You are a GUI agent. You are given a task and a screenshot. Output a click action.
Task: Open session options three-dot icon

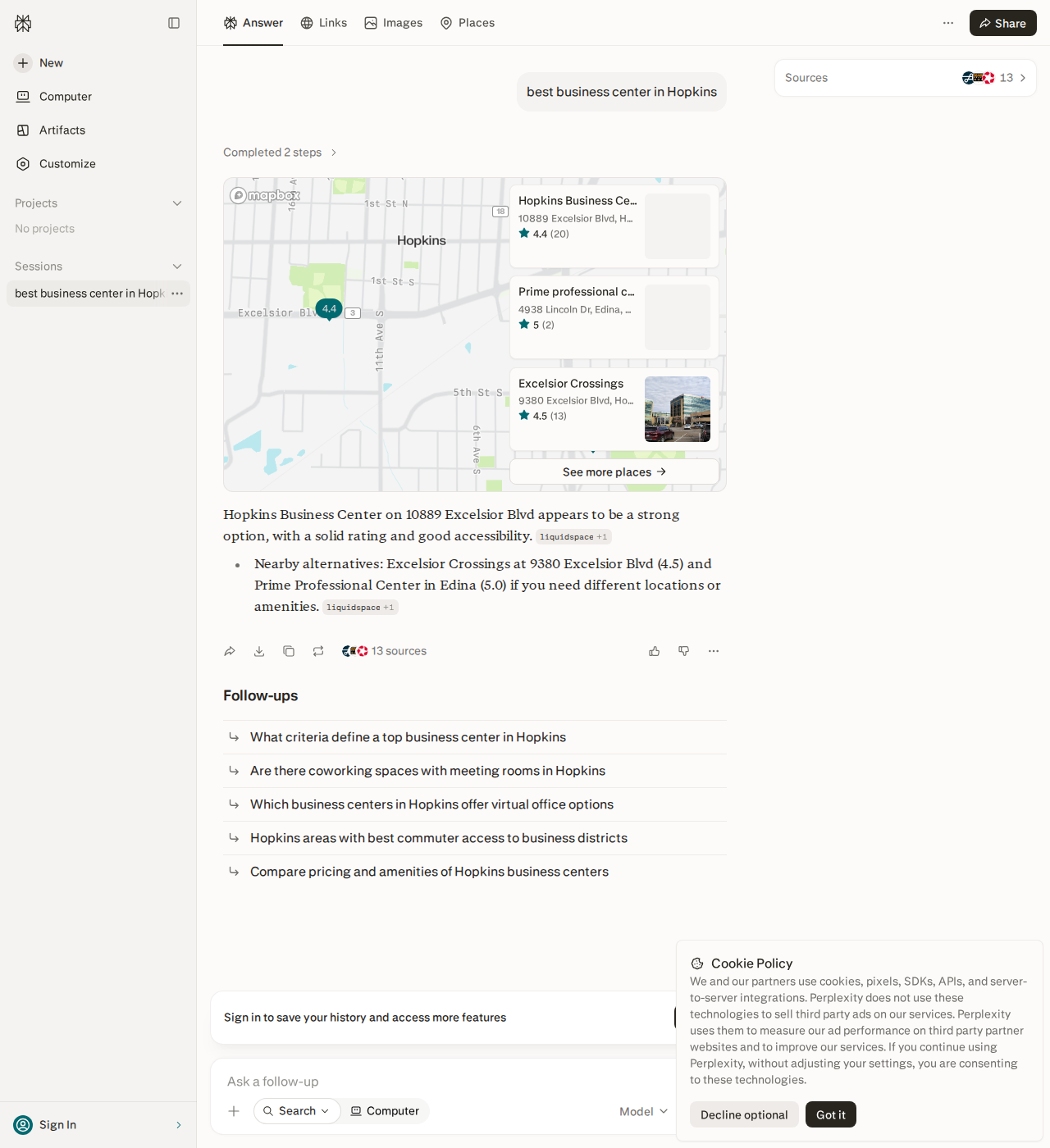click(177, 294)
